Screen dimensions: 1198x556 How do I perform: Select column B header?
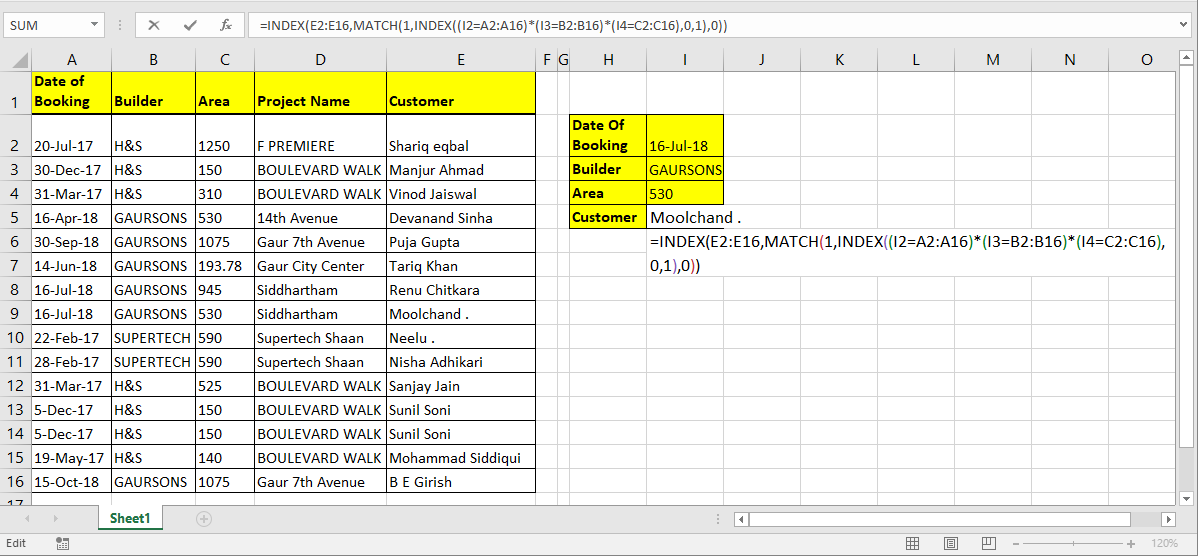coord(154,60)
